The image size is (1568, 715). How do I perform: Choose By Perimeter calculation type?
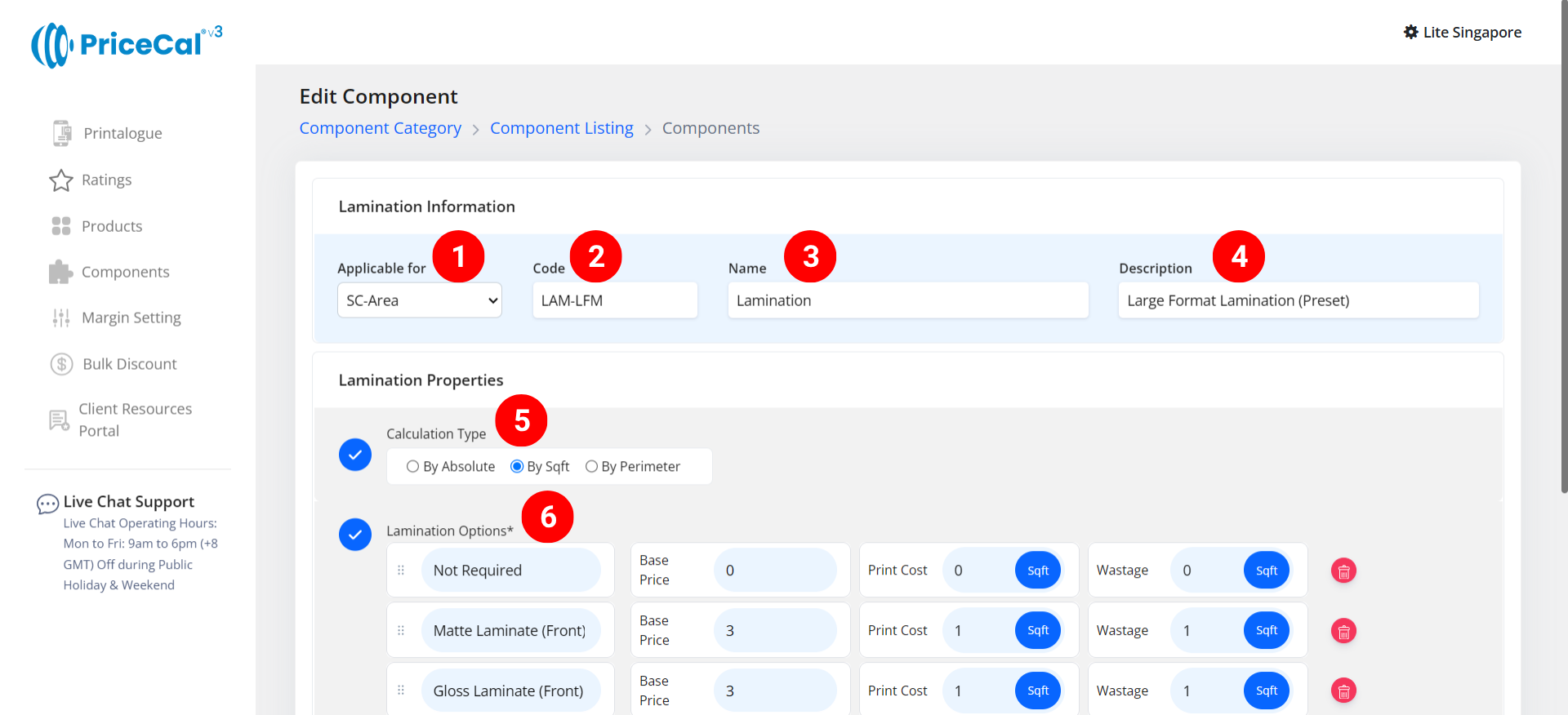click(591, 467)
